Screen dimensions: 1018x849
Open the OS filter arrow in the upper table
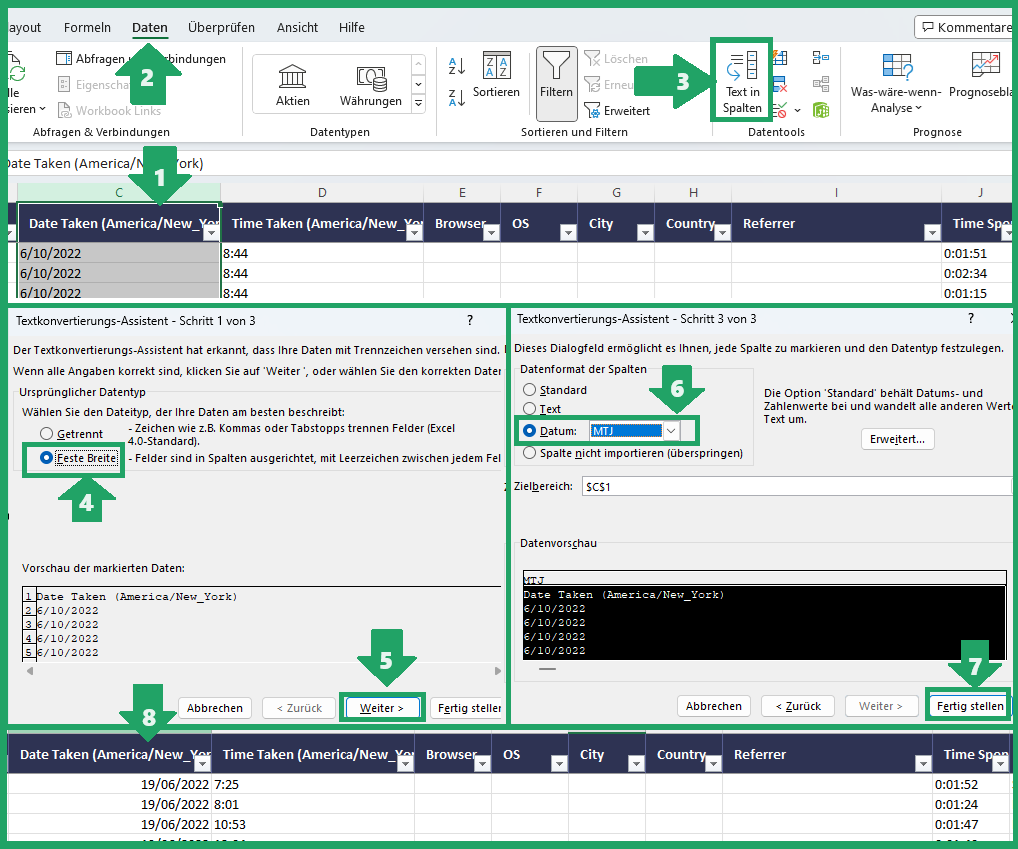click(568, 232)
